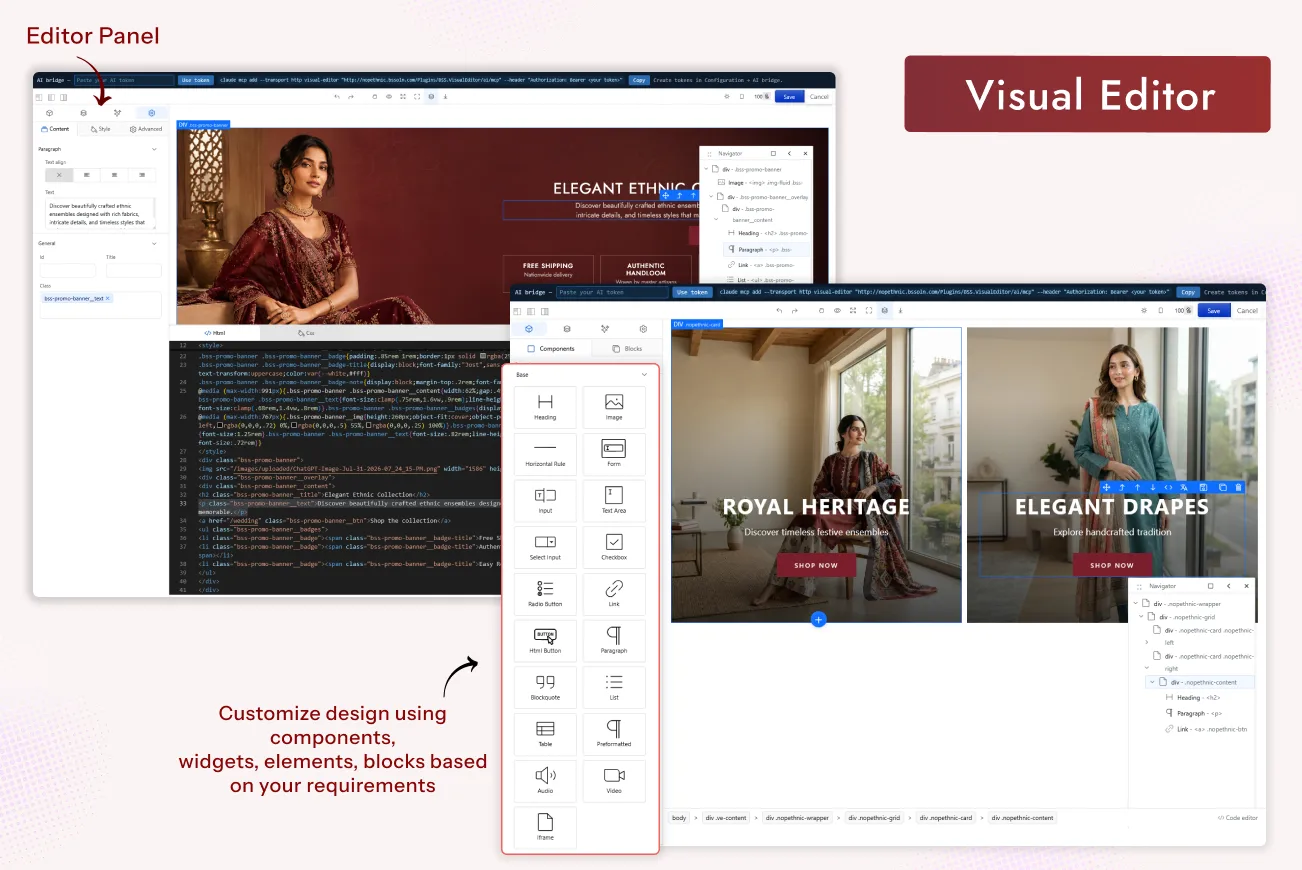Image resolution: width=1302 pixels, height=870 pixels.
Task: Remove the bss-promo-banner__text class tag
Action: (108, 299)
